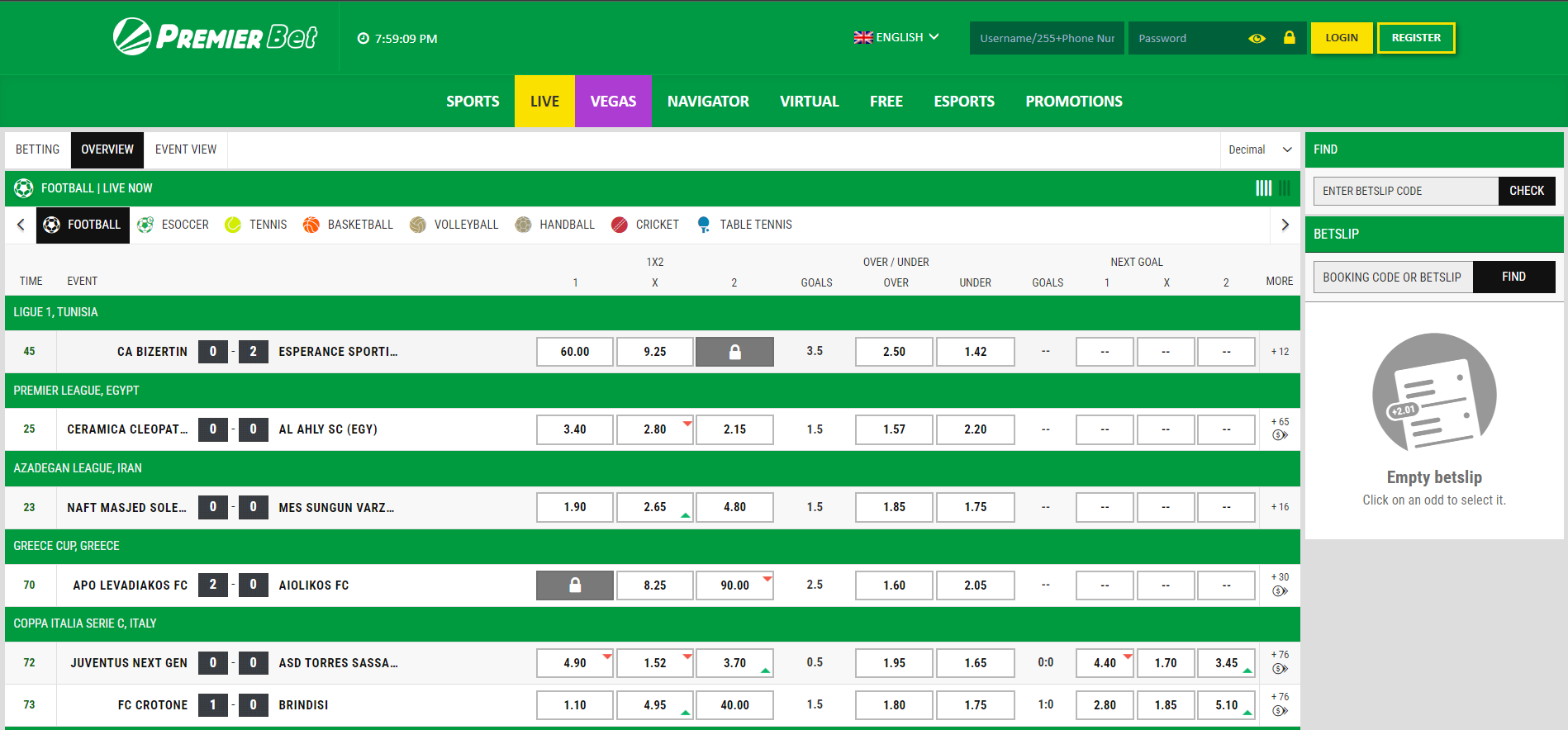
Task: Expand +30 more markets for APO Levadiakos
Action: pos(1280,577)
